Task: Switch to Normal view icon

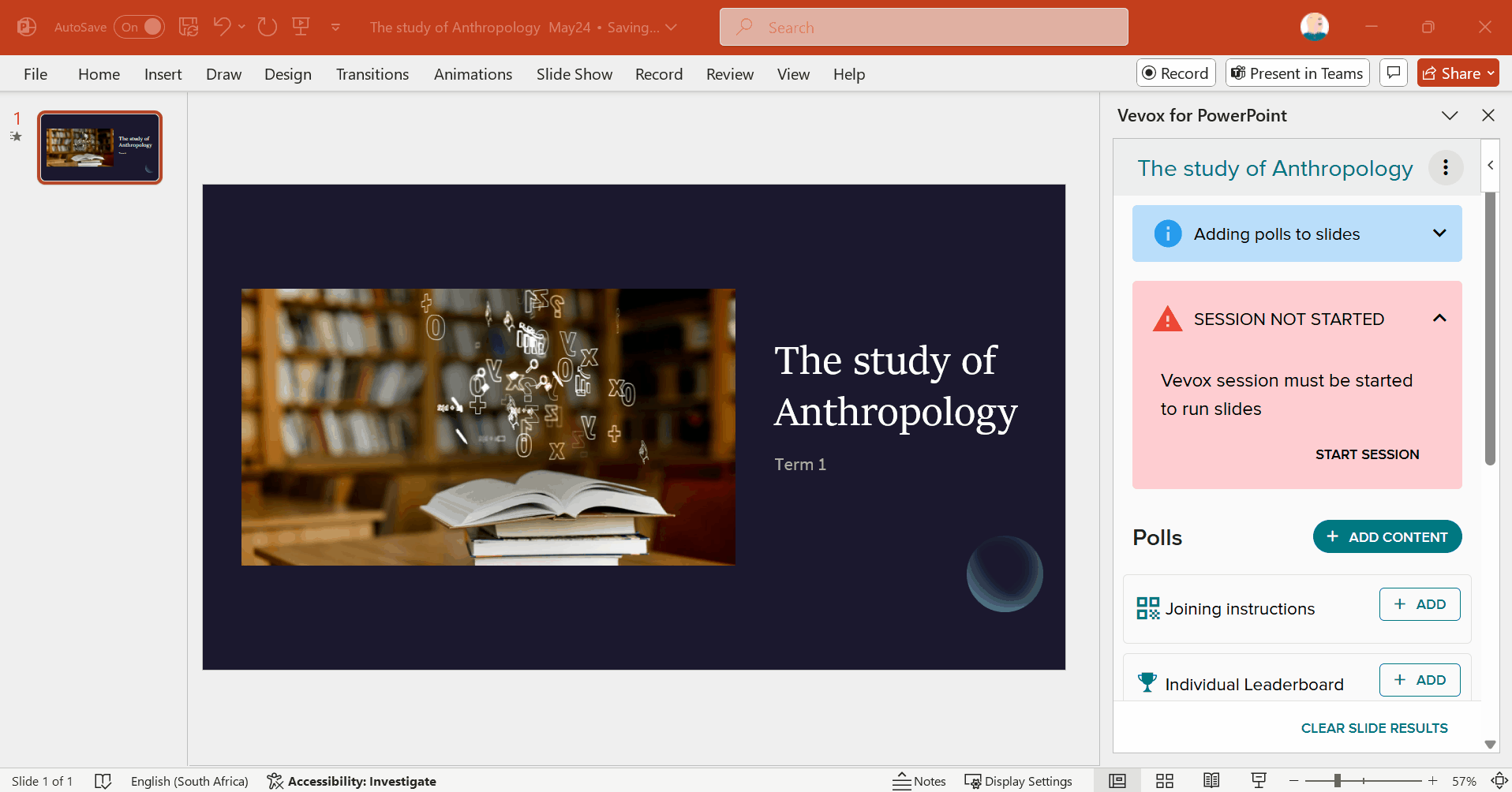Action: (1117, 781)
